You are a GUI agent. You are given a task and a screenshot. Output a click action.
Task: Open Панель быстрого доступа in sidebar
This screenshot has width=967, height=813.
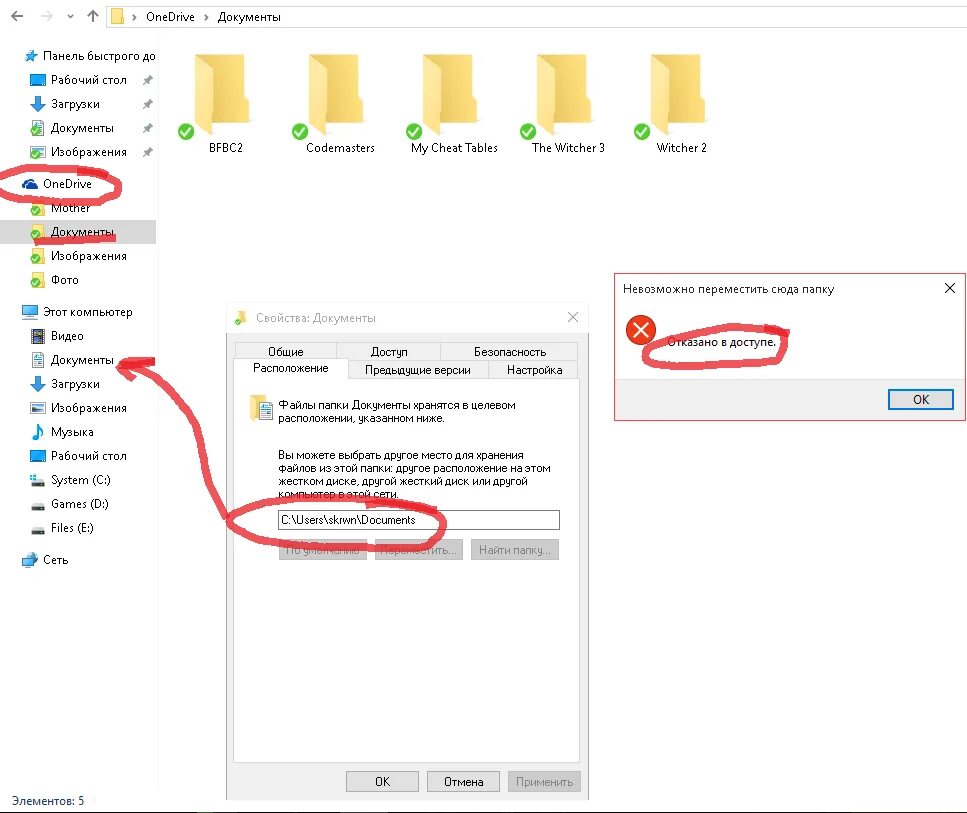(89, 56)
